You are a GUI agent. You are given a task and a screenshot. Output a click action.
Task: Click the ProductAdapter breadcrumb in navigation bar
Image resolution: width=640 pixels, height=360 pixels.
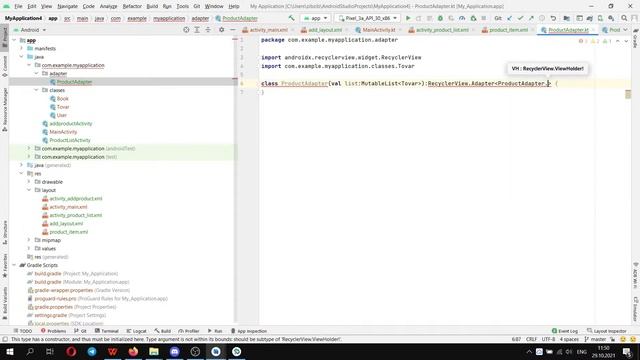click(x=237, y=18)
